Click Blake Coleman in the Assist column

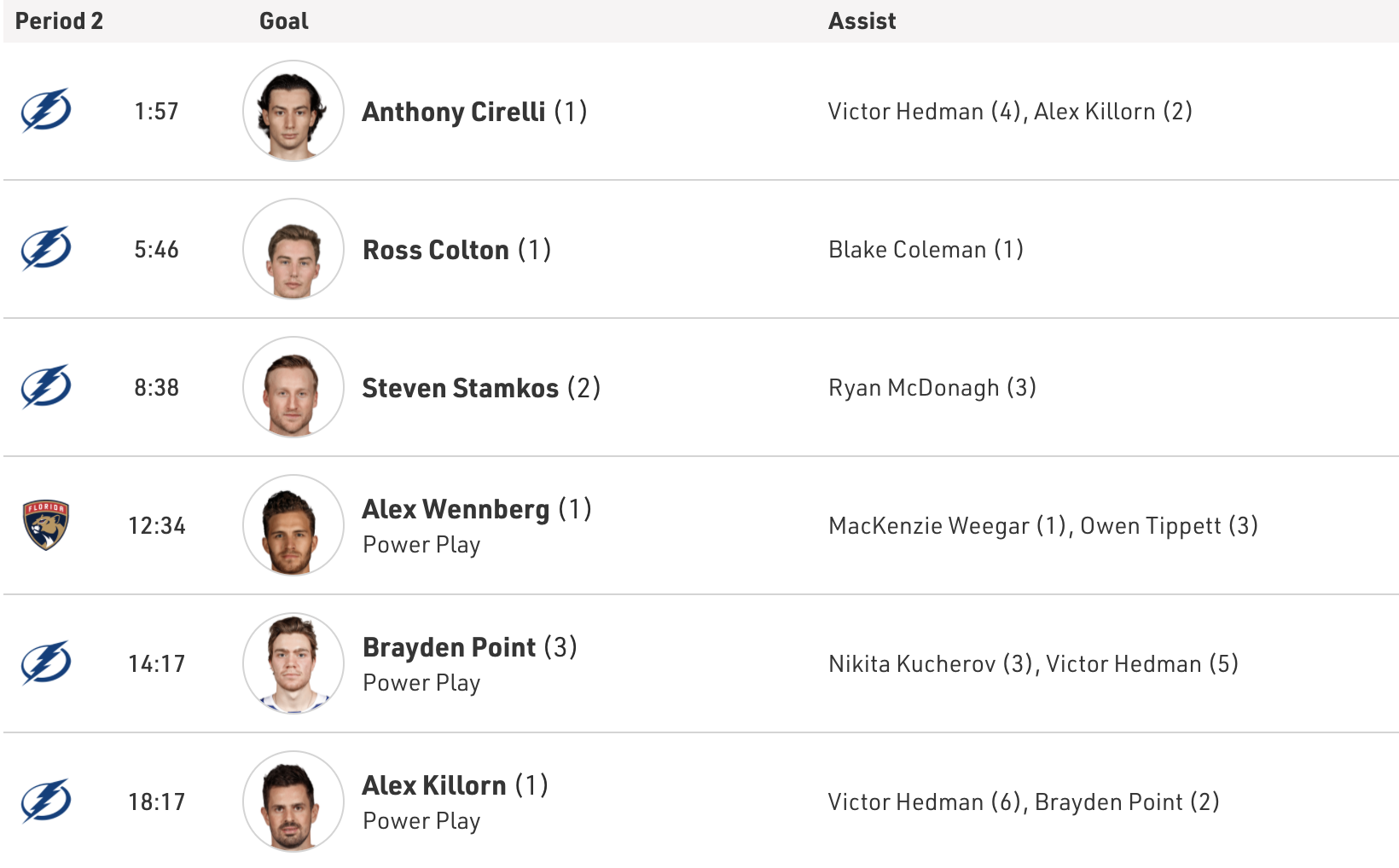908,250
